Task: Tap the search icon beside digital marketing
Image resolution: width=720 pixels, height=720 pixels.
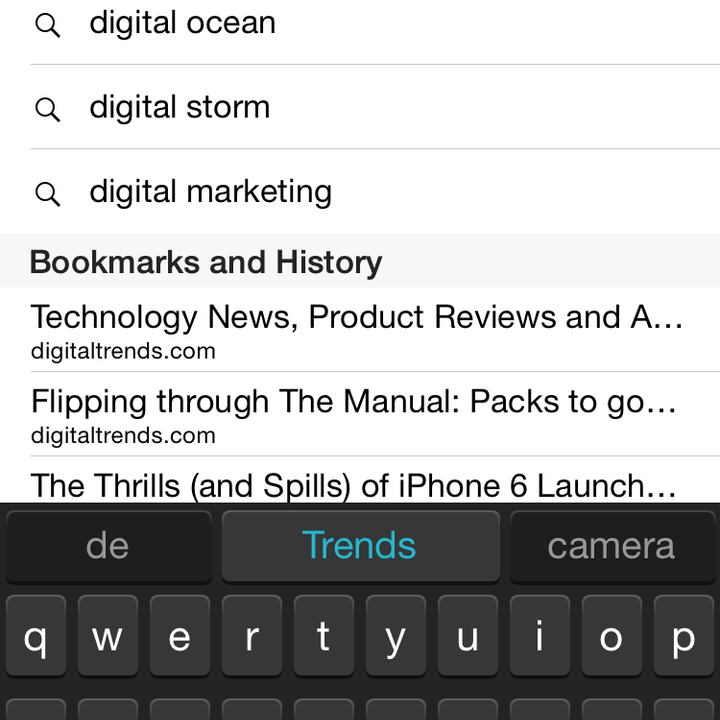Action: (48, 194)
